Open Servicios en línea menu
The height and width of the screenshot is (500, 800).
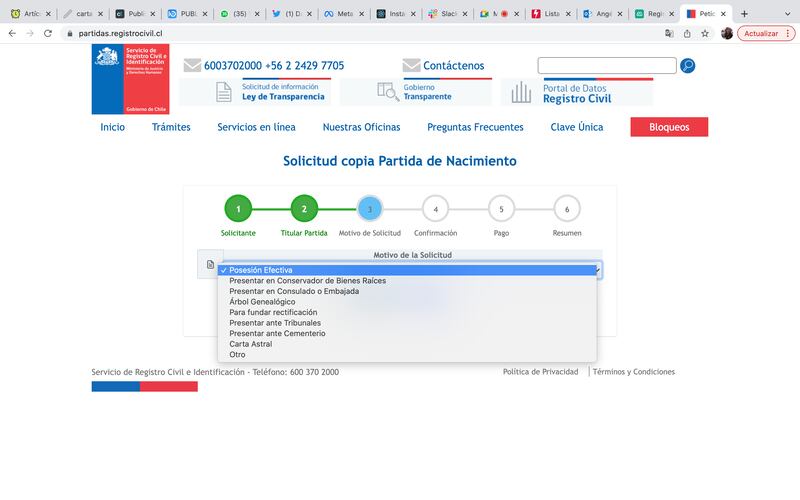pyautogui.click(x=256, y=127)
